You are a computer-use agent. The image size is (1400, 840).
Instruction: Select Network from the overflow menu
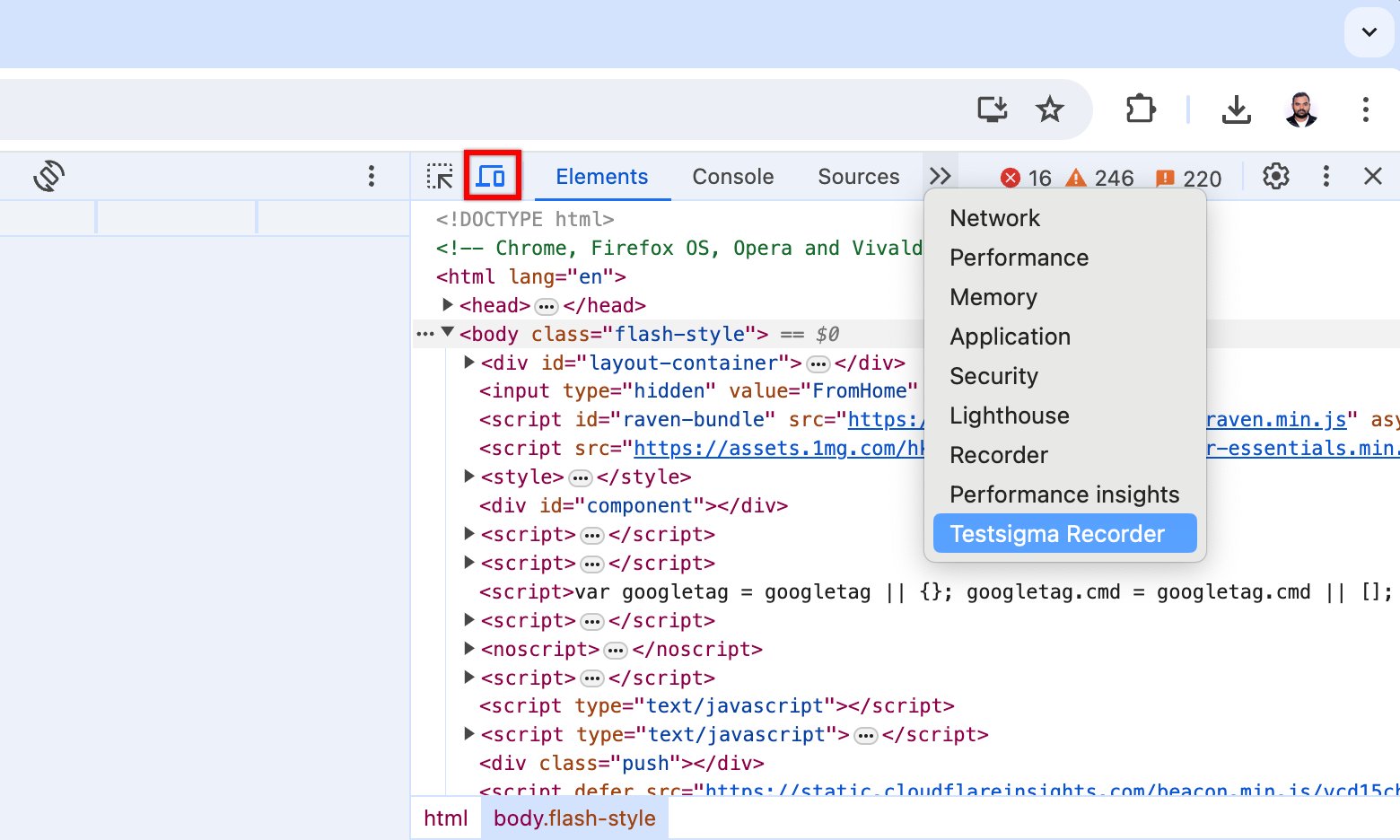[x=1065, y=218]
